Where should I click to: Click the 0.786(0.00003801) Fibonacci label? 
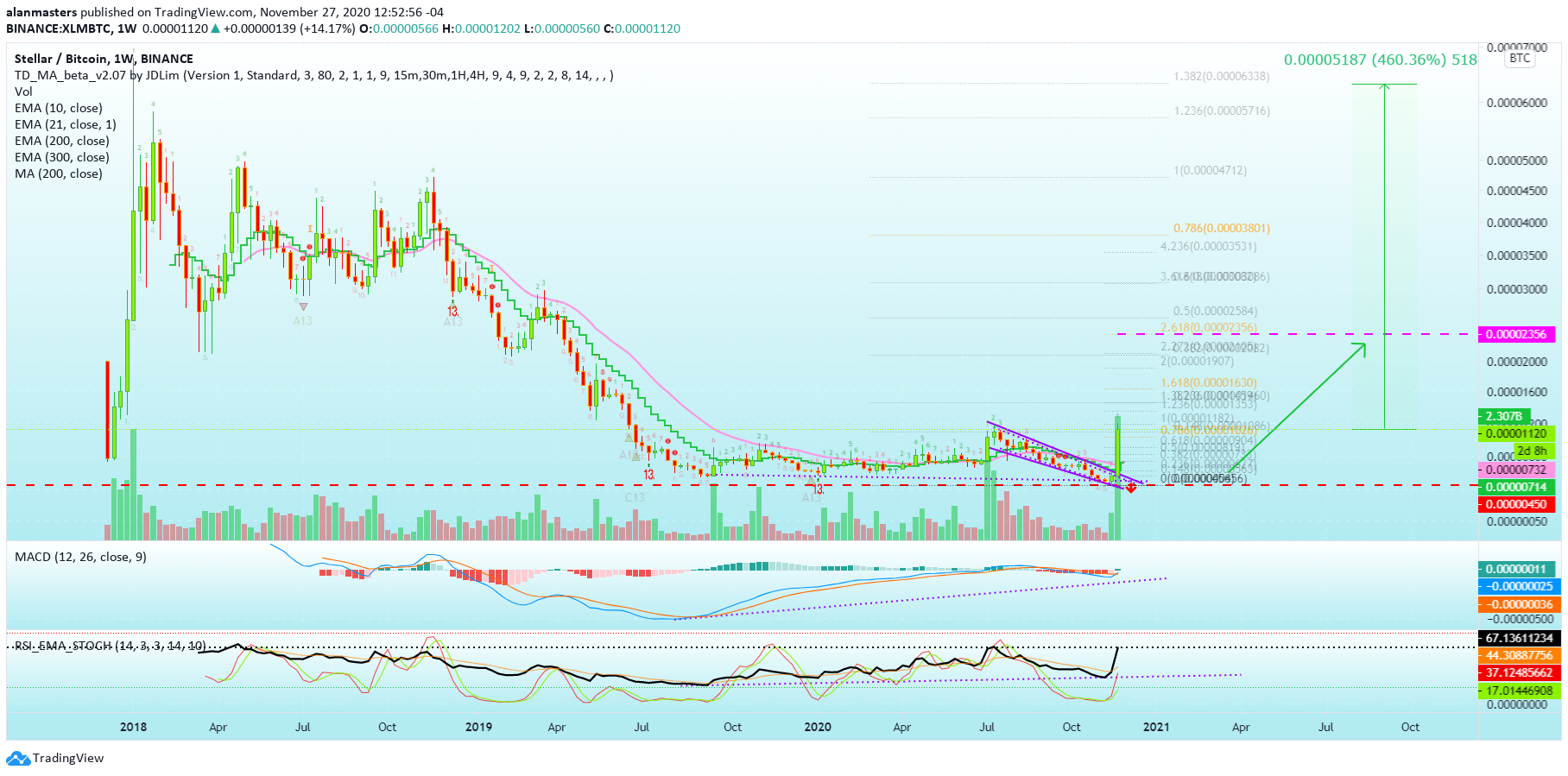pyautogui.click(x=1221, y=228)
